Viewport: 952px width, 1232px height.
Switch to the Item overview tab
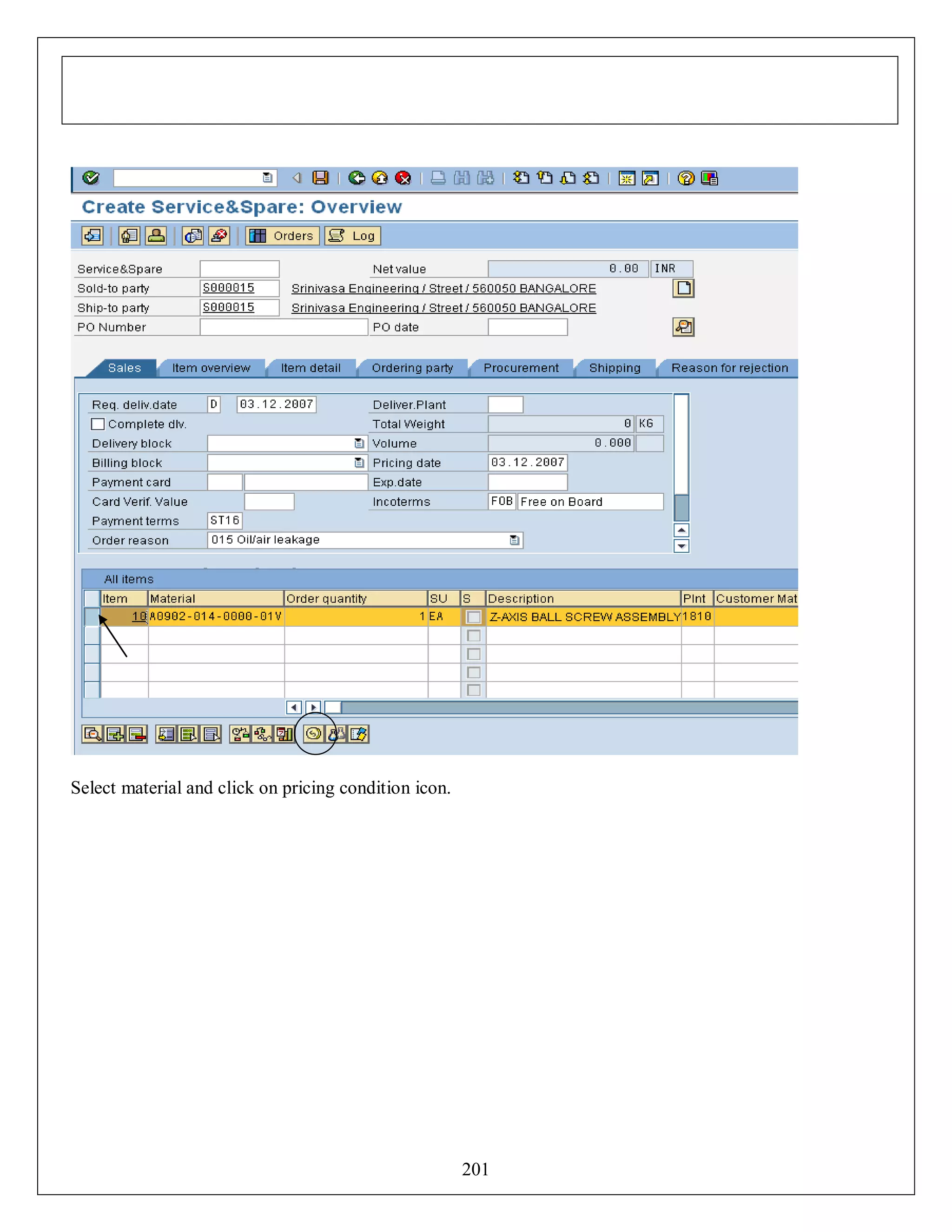click(211, 368)
